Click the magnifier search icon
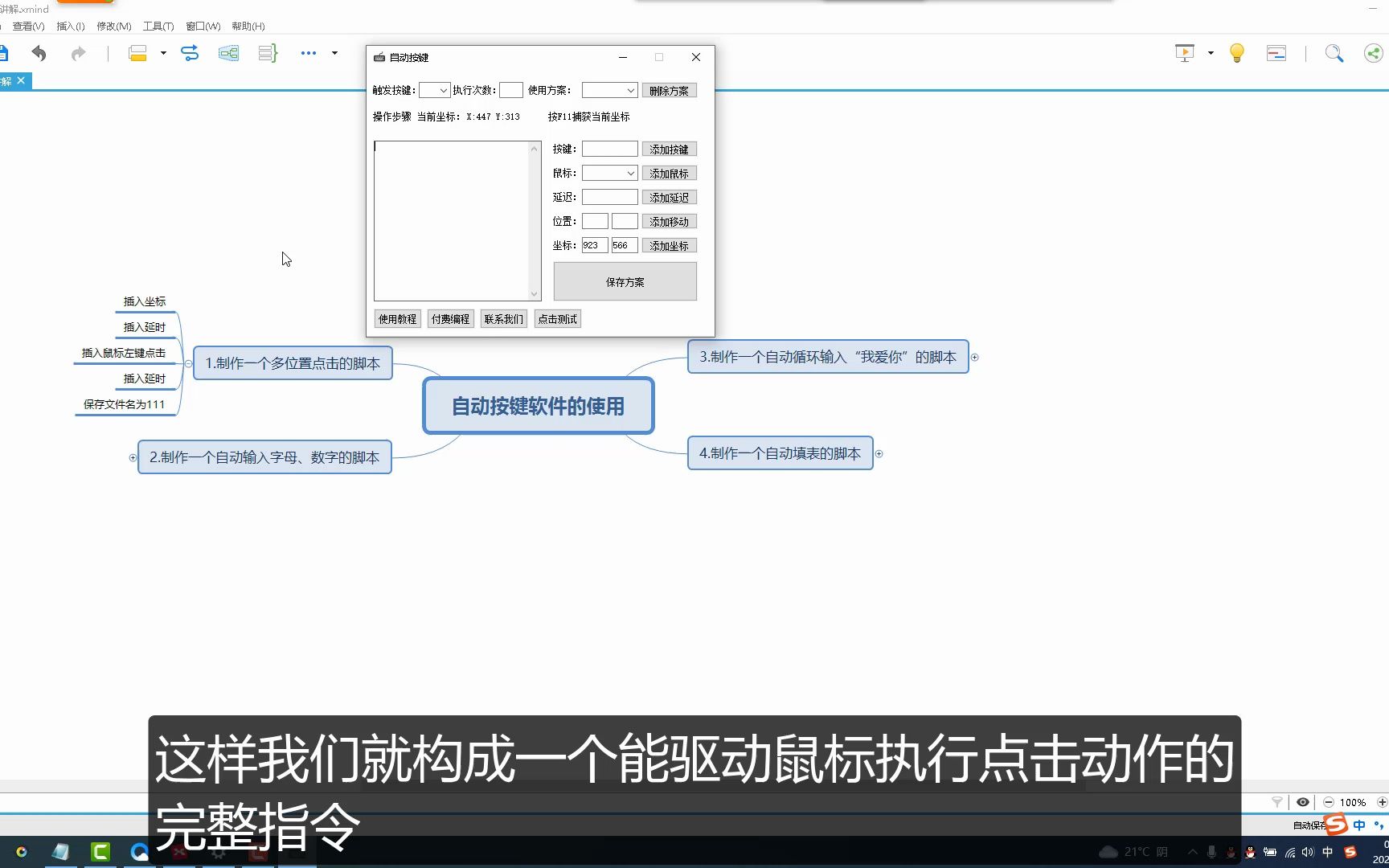This screenshot has height=868, width=1389. [1334, 54]
